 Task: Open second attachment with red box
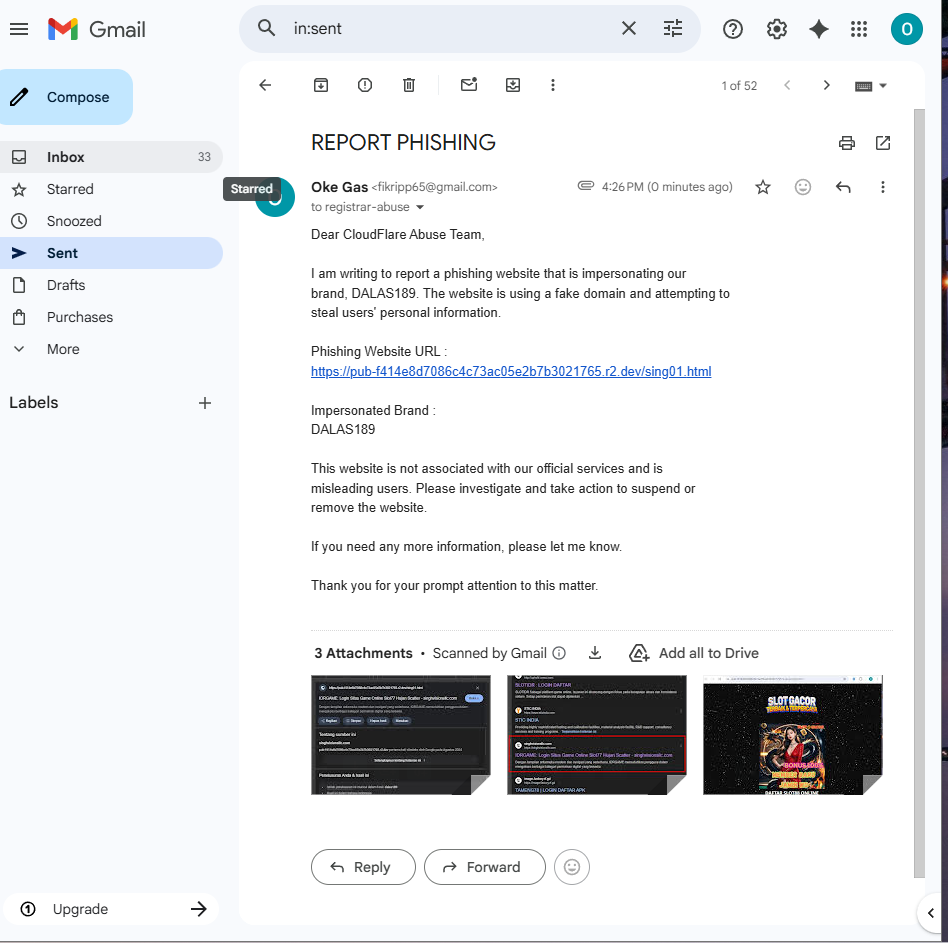(597, 735)
